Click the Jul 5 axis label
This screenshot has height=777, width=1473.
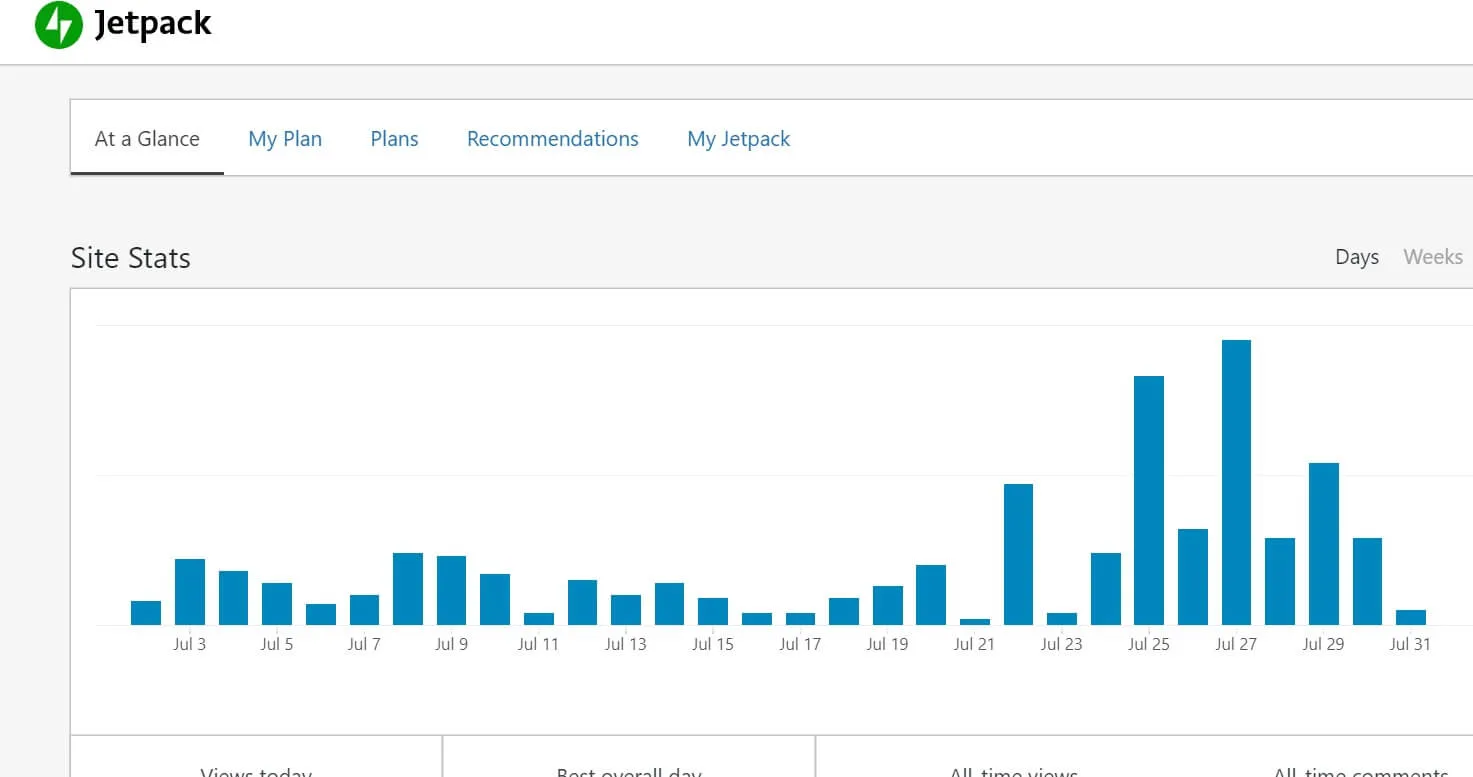(x=277, y=644)
